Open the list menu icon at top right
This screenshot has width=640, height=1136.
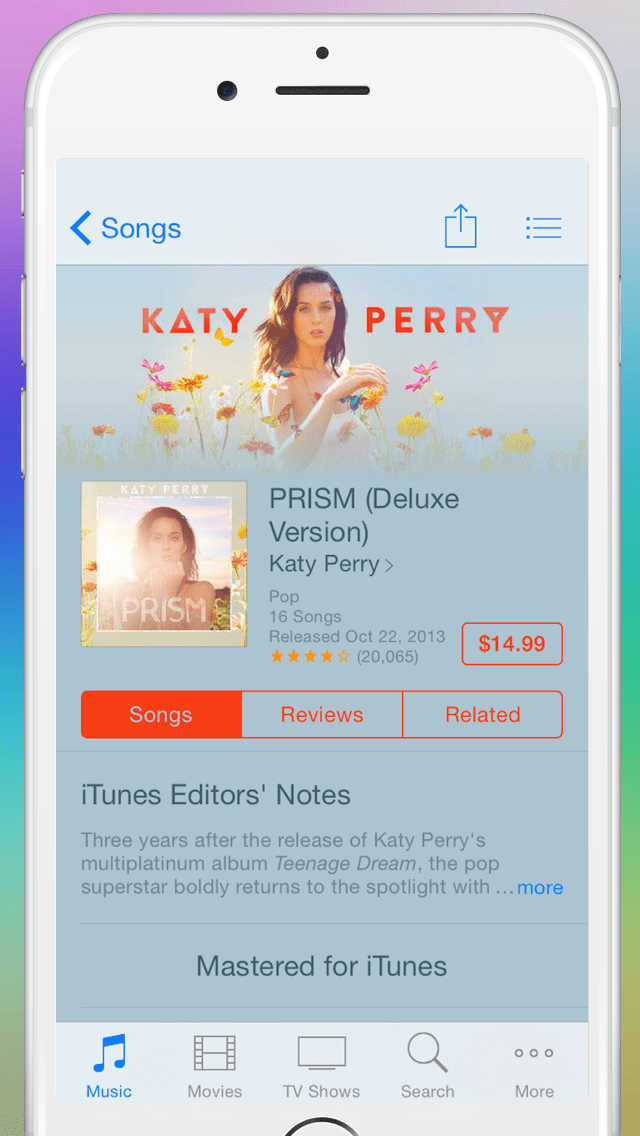point(544,227)
